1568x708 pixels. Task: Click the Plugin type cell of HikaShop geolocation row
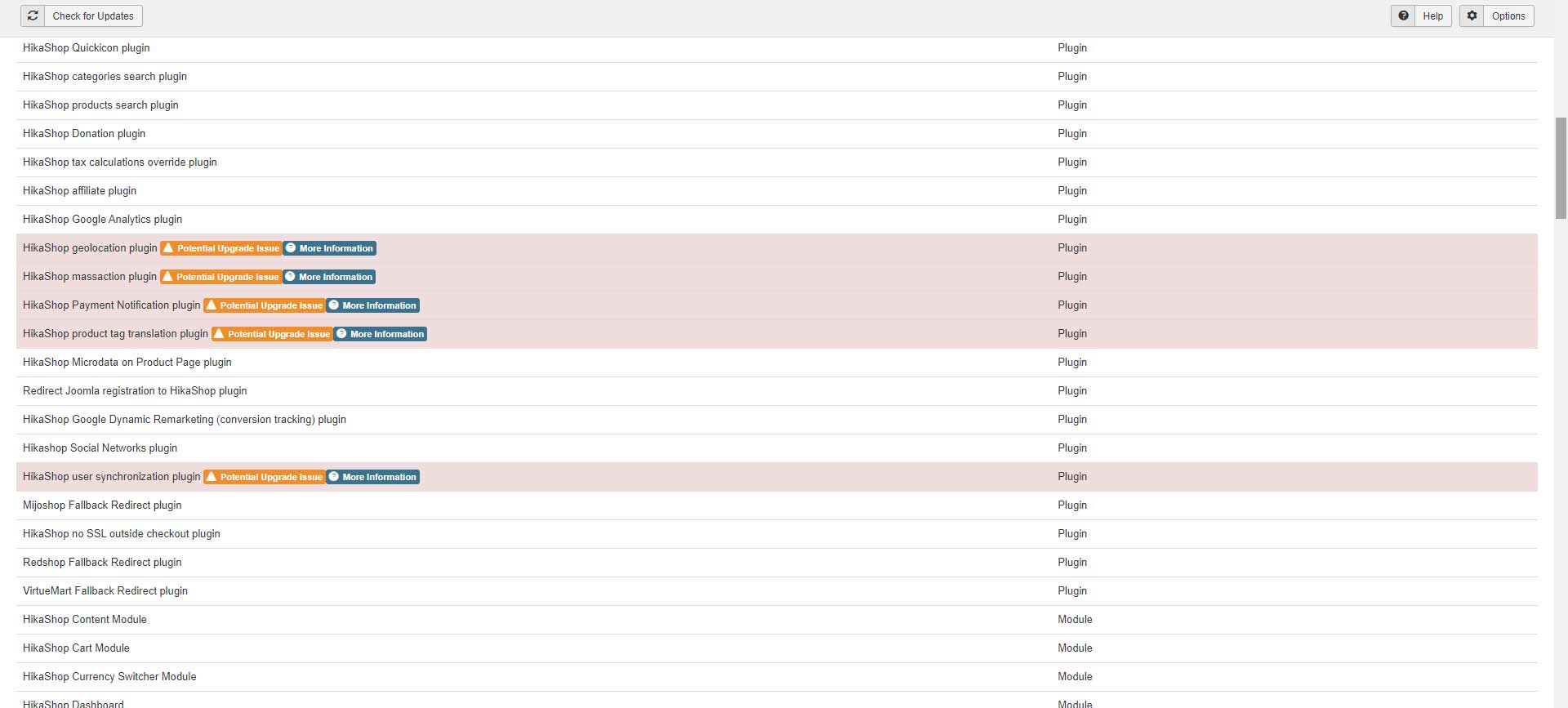(1072, 248)
